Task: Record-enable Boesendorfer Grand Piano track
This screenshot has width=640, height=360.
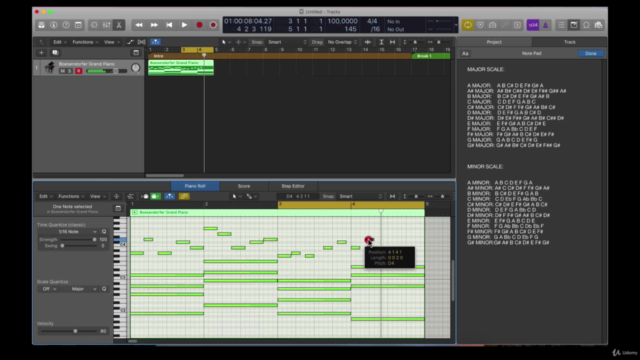Action: point(78,71)
